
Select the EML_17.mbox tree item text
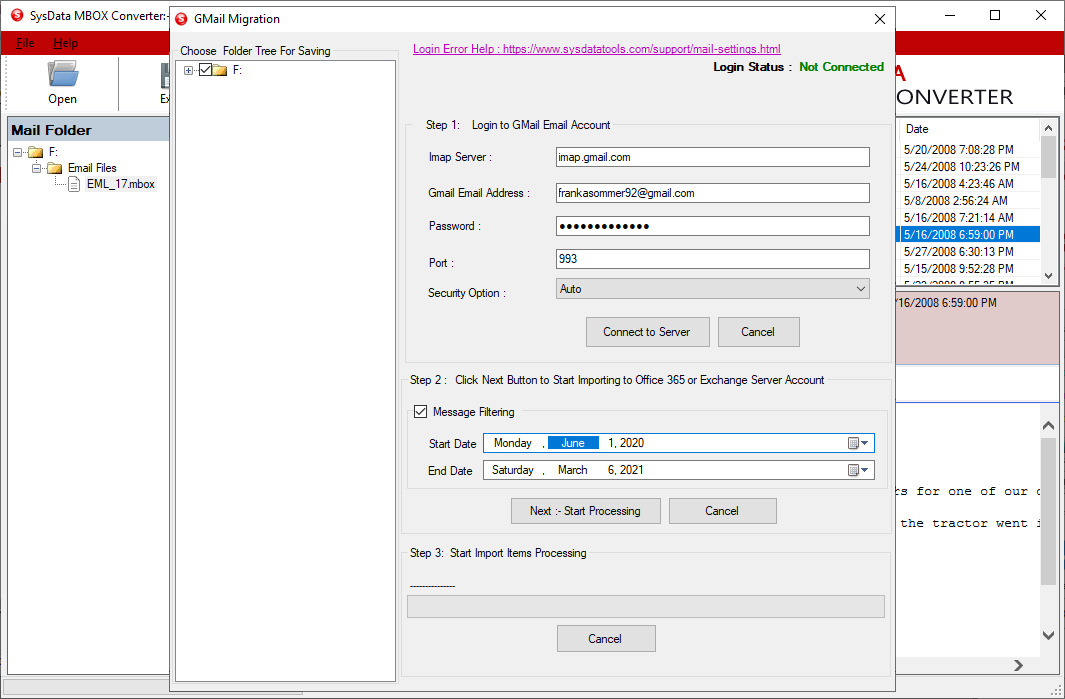[x=121, y=184]
